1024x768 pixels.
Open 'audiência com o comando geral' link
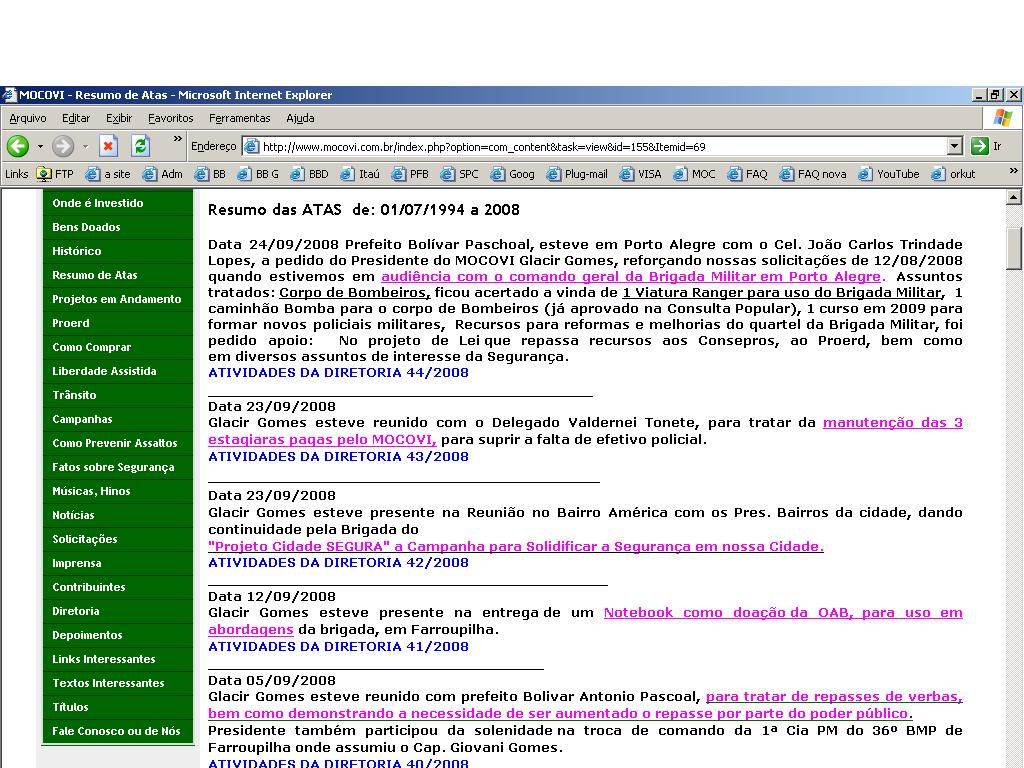(x=631, y=276)
